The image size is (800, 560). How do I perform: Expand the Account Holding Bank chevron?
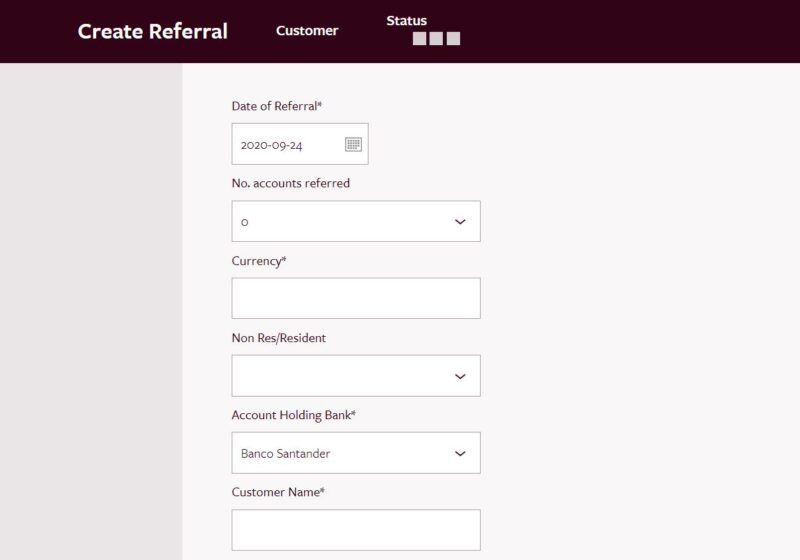tap(460, 453)
